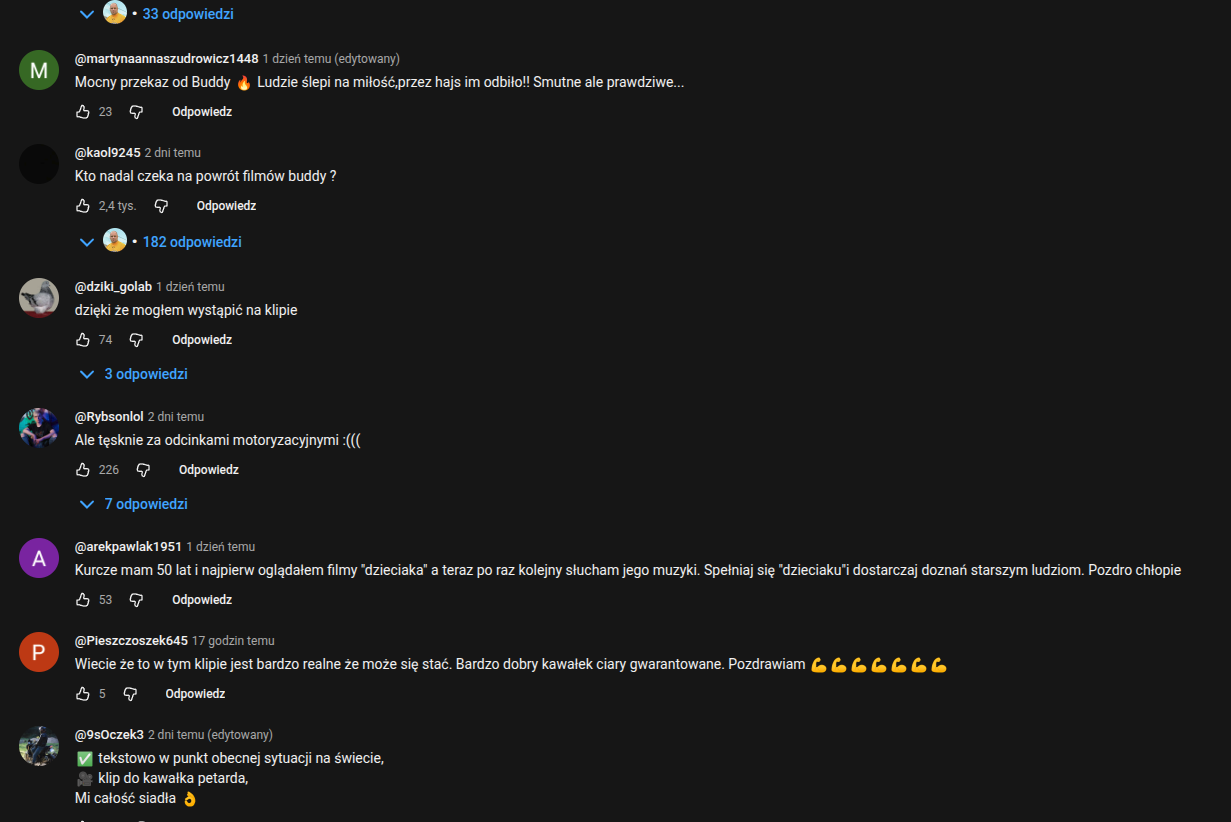Dislike the comment by @Pieszczoszek645

[x=130, y=694]
